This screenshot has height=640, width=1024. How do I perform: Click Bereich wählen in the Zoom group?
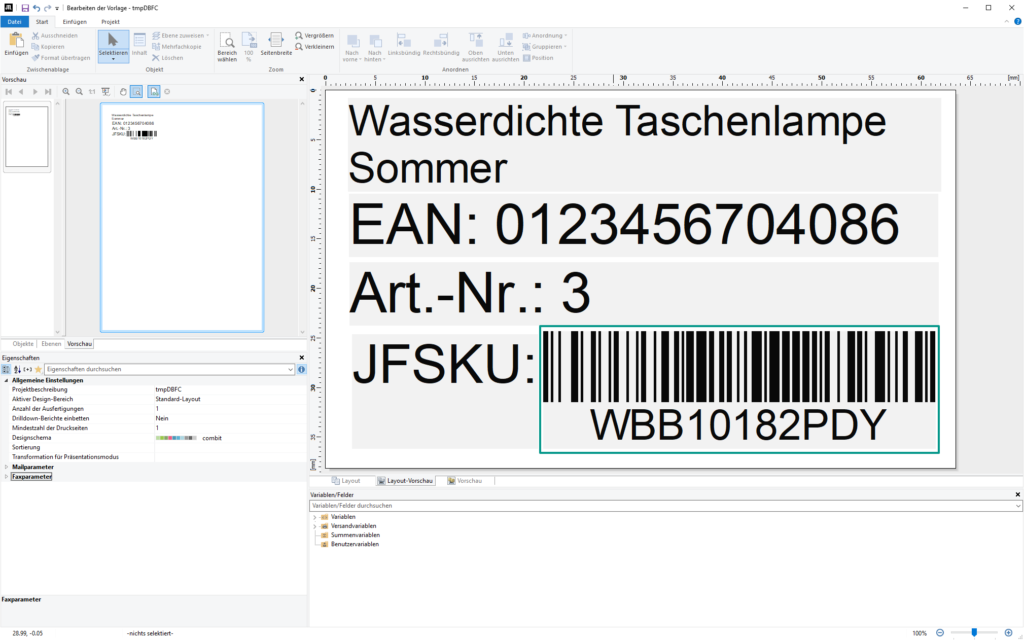click(228, 45)
